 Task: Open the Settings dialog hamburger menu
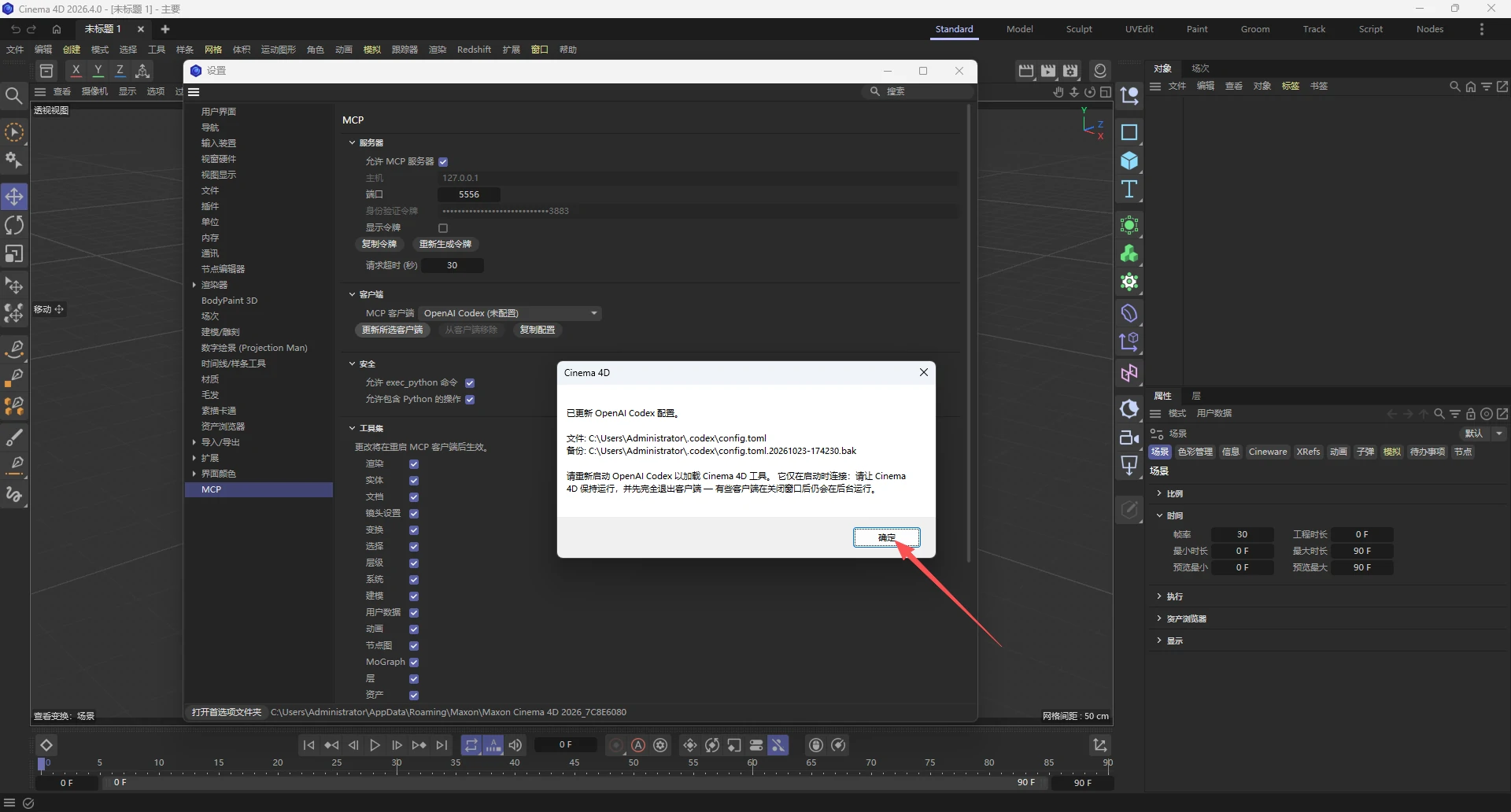tap(194, 92)
